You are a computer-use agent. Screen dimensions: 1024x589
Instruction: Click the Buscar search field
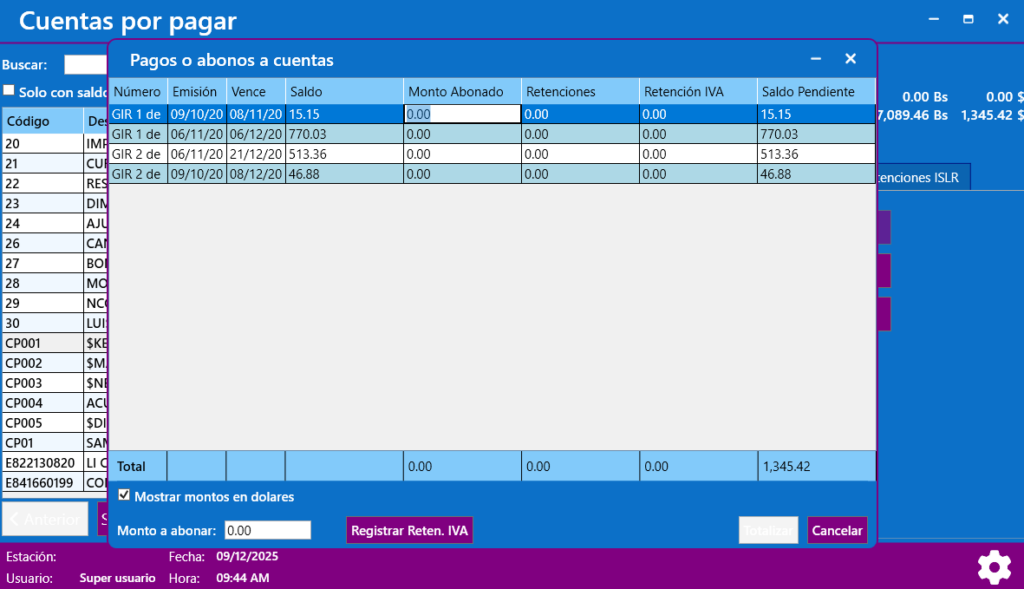(x=86, y=65)
